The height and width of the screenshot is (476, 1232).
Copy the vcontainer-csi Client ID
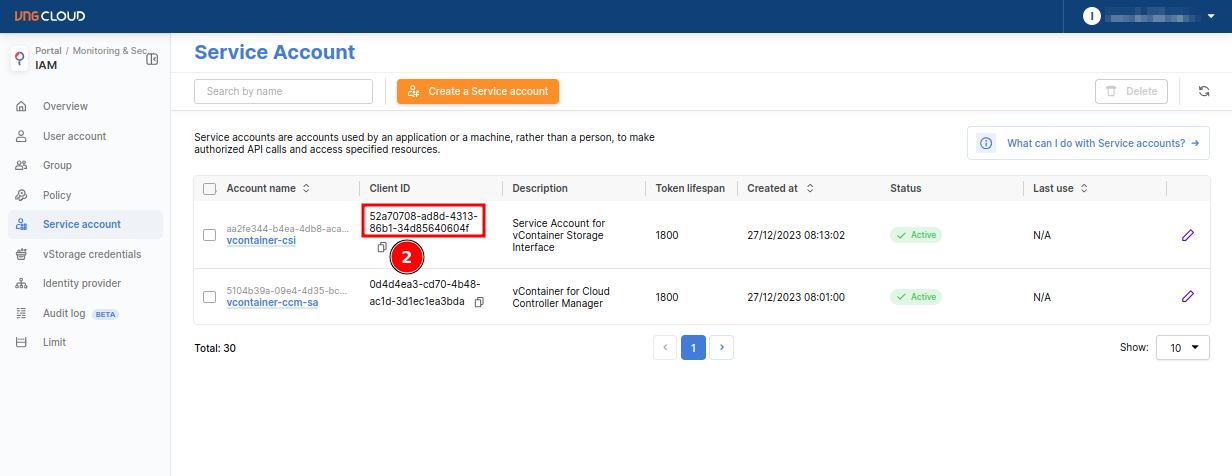tap(382, 247)
